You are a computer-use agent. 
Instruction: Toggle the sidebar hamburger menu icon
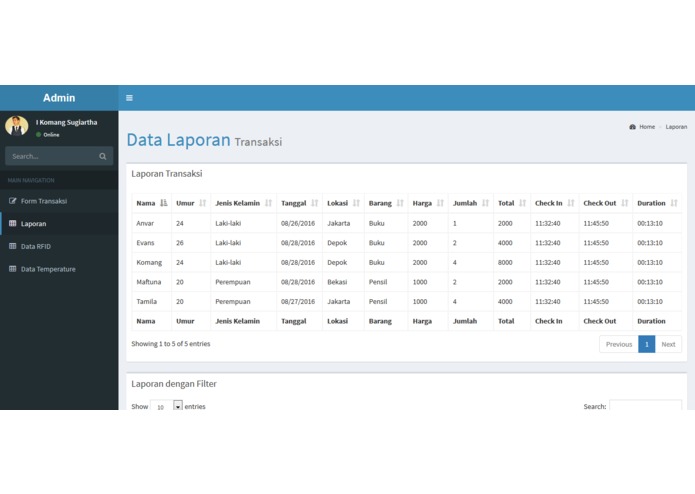129,98
